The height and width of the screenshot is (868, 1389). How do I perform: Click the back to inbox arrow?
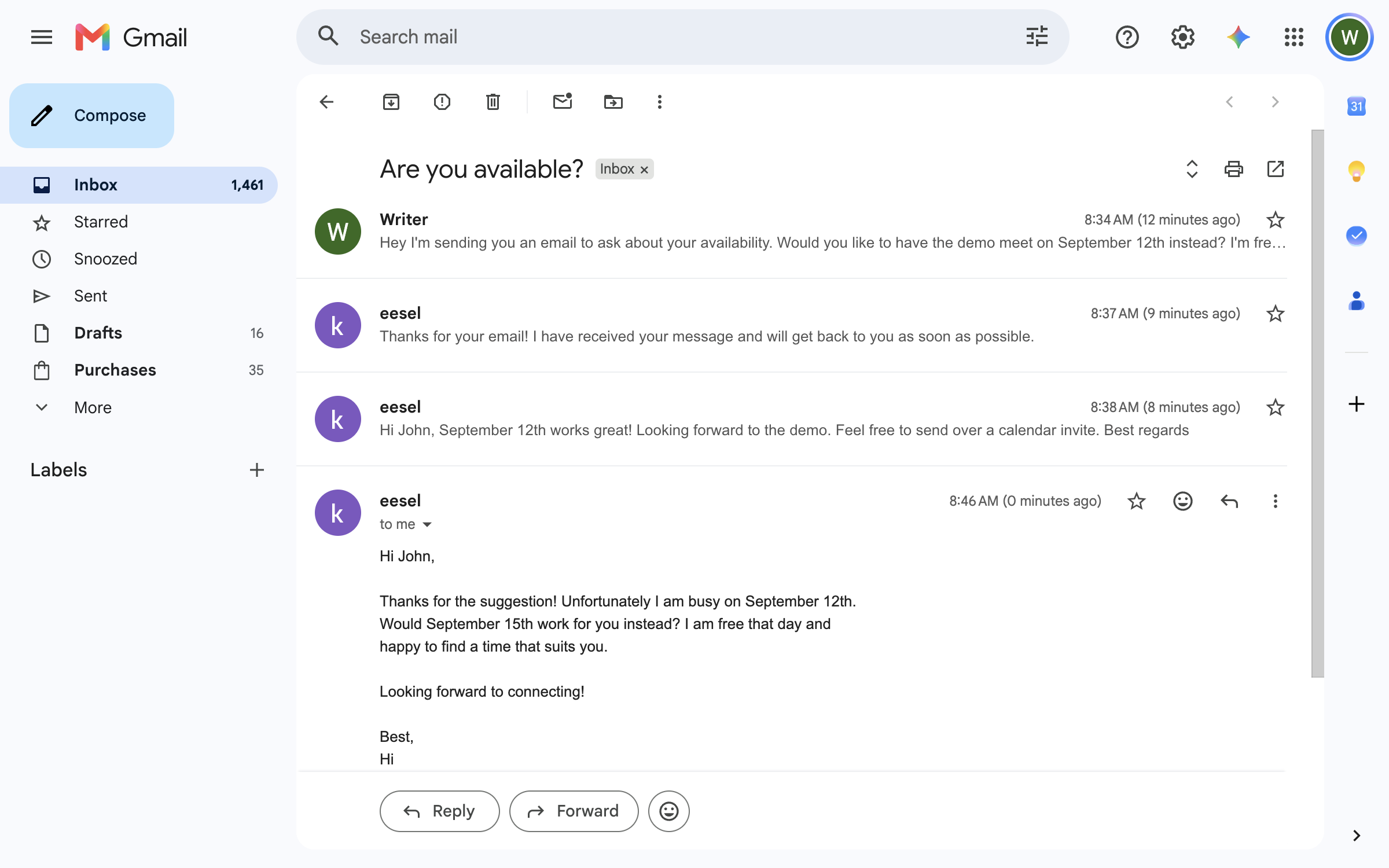click(326, 102)
